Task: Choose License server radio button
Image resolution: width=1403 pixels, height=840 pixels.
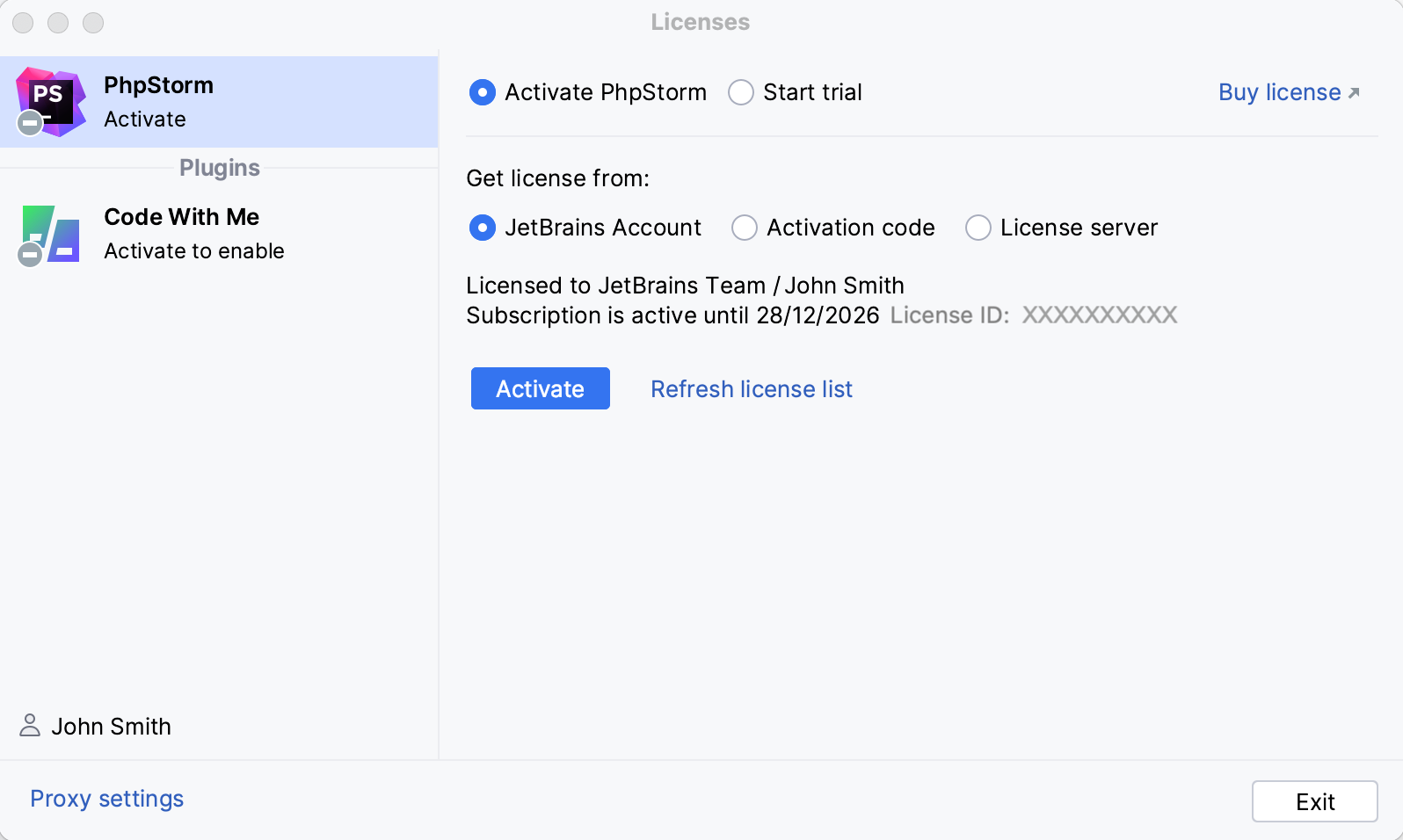Action: [978, 228]
